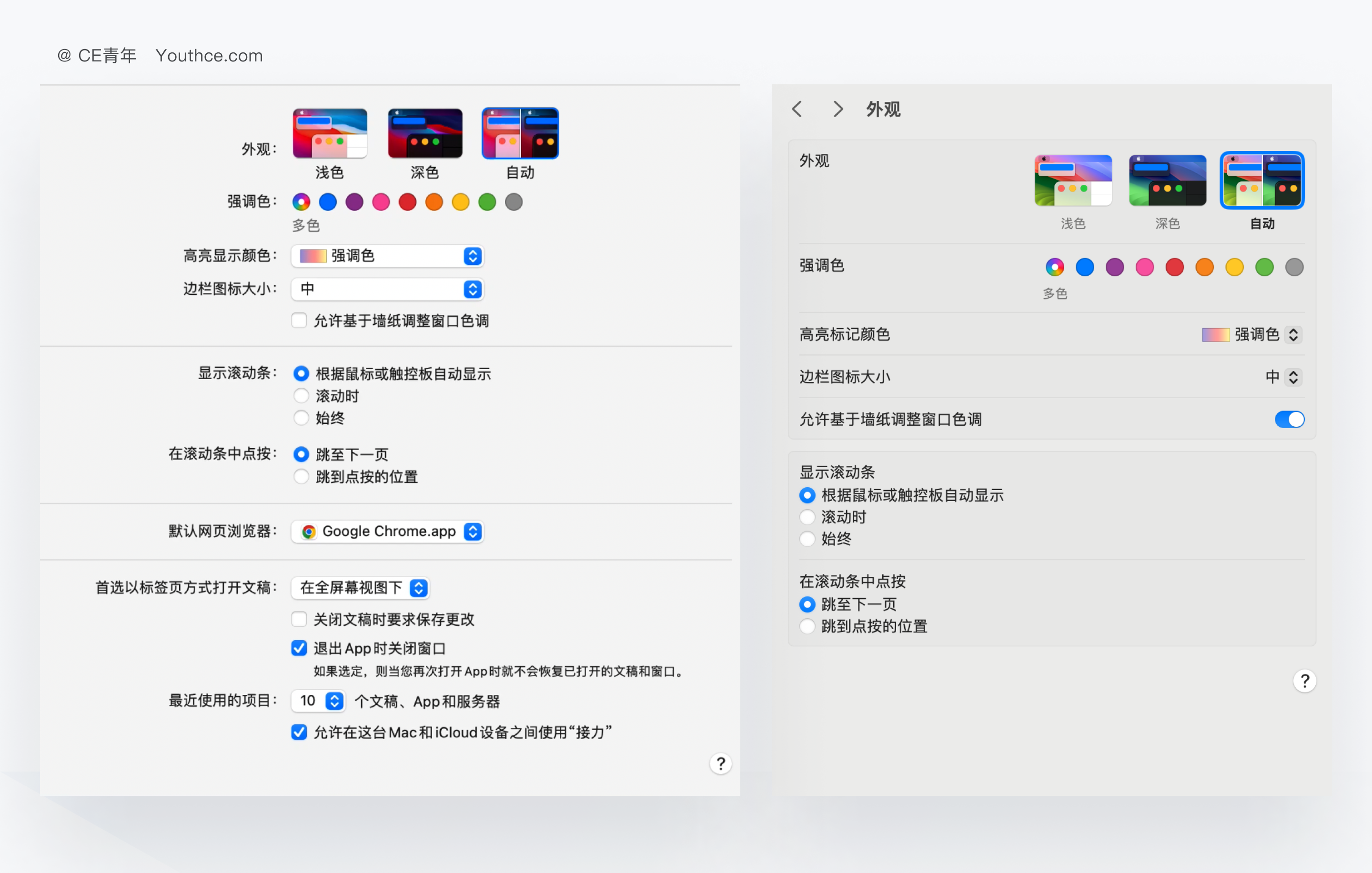Select the 始终 scrollbar display option
Image resolution: width=1372 pixels, height=873 pixels.
tap(302, 417)
